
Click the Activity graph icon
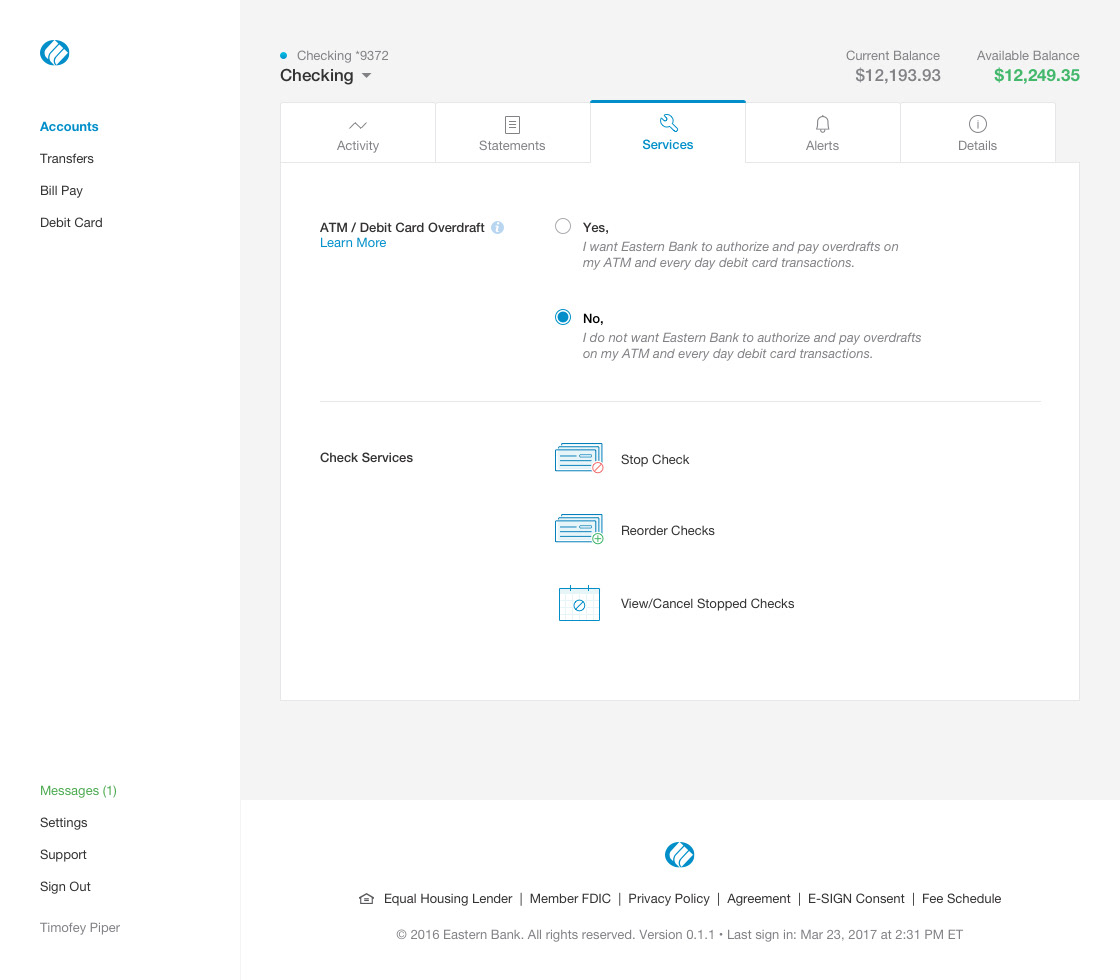(358, 126)
